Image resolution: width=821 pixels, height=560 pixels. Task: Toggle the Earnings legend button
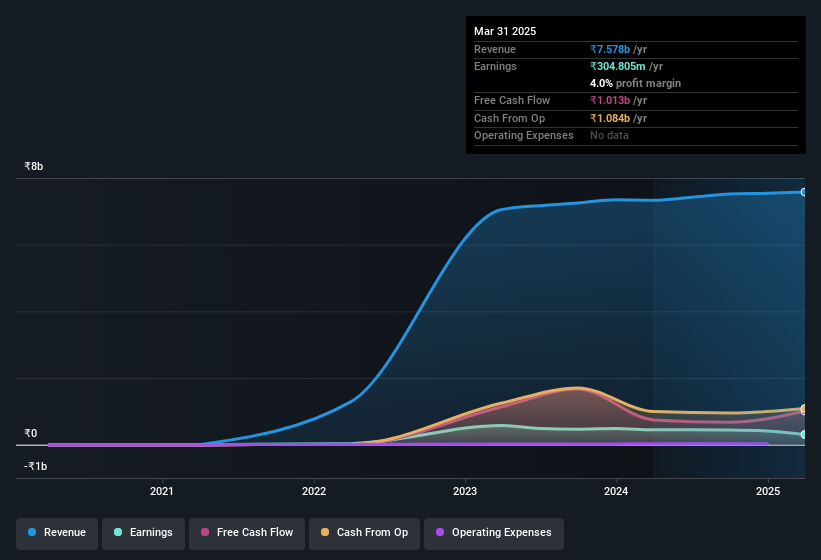143,533
